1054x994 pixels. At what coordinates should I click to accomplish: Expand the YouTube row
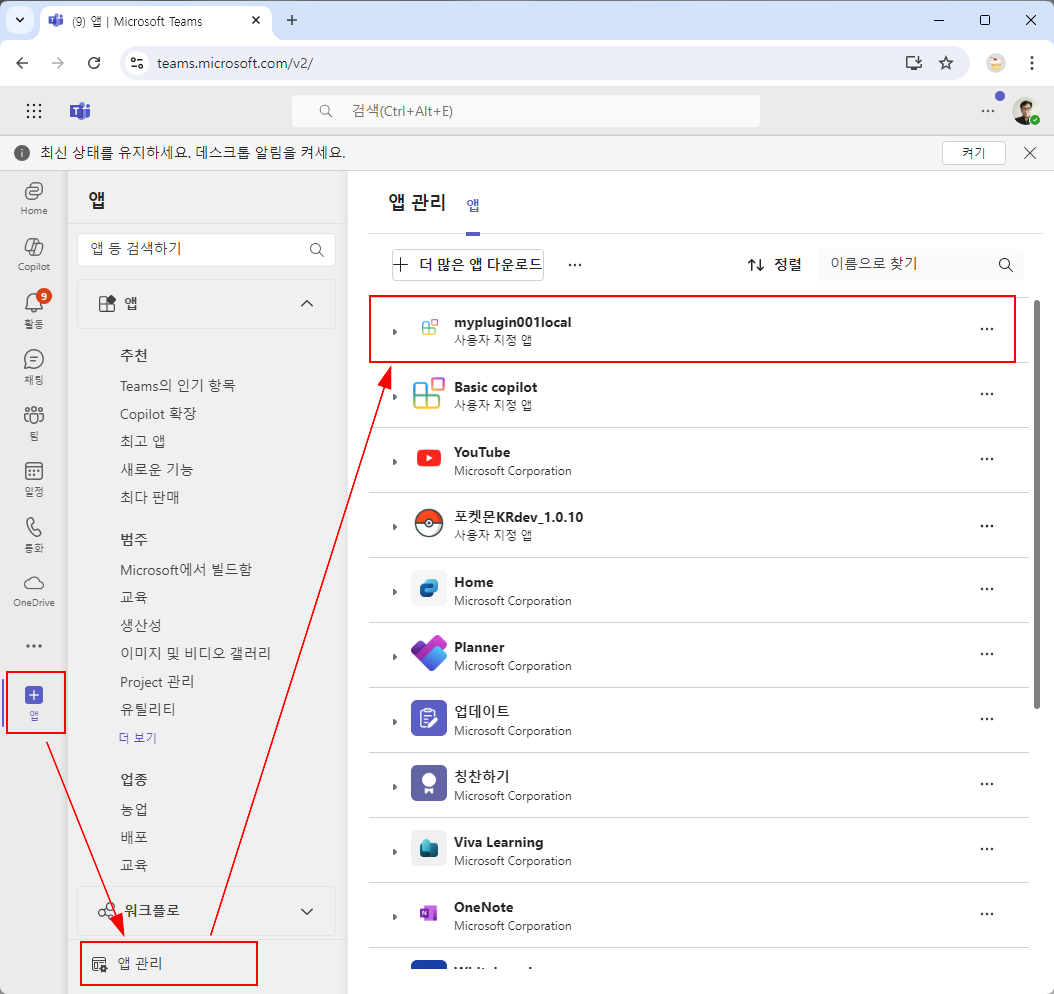click(395, 462)
